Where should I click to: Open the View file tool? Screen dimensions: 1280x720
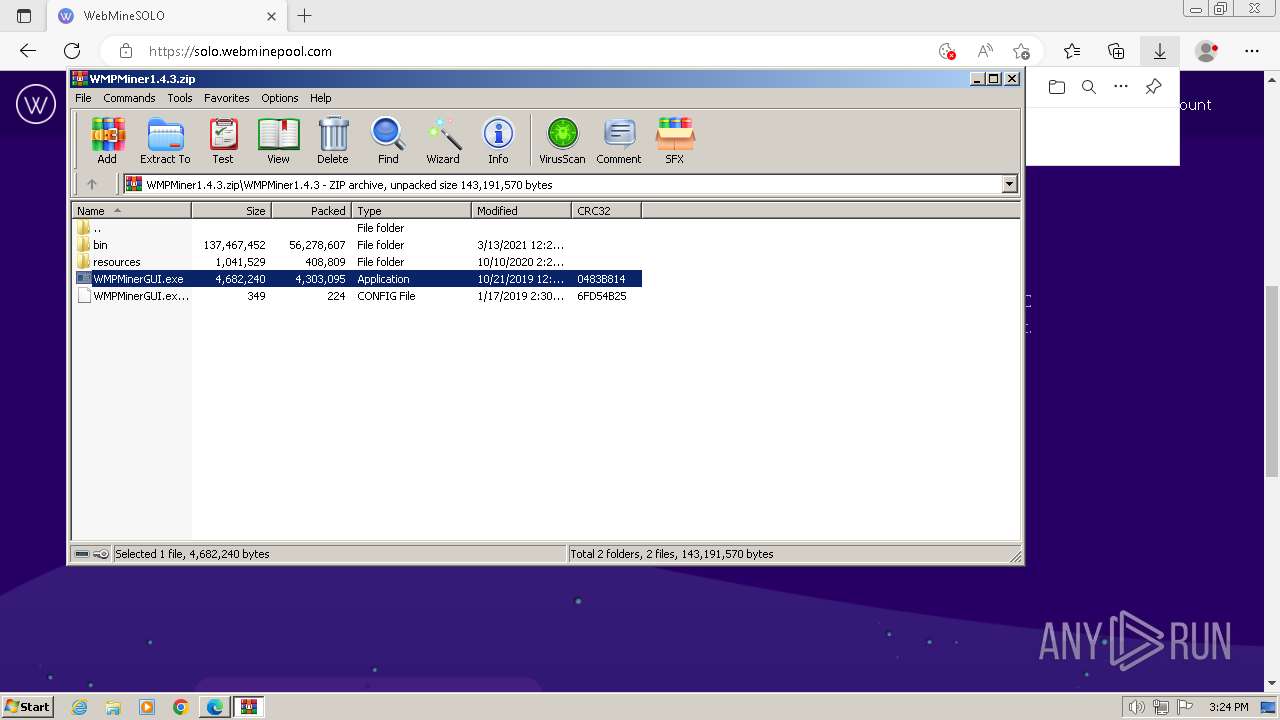278,140
